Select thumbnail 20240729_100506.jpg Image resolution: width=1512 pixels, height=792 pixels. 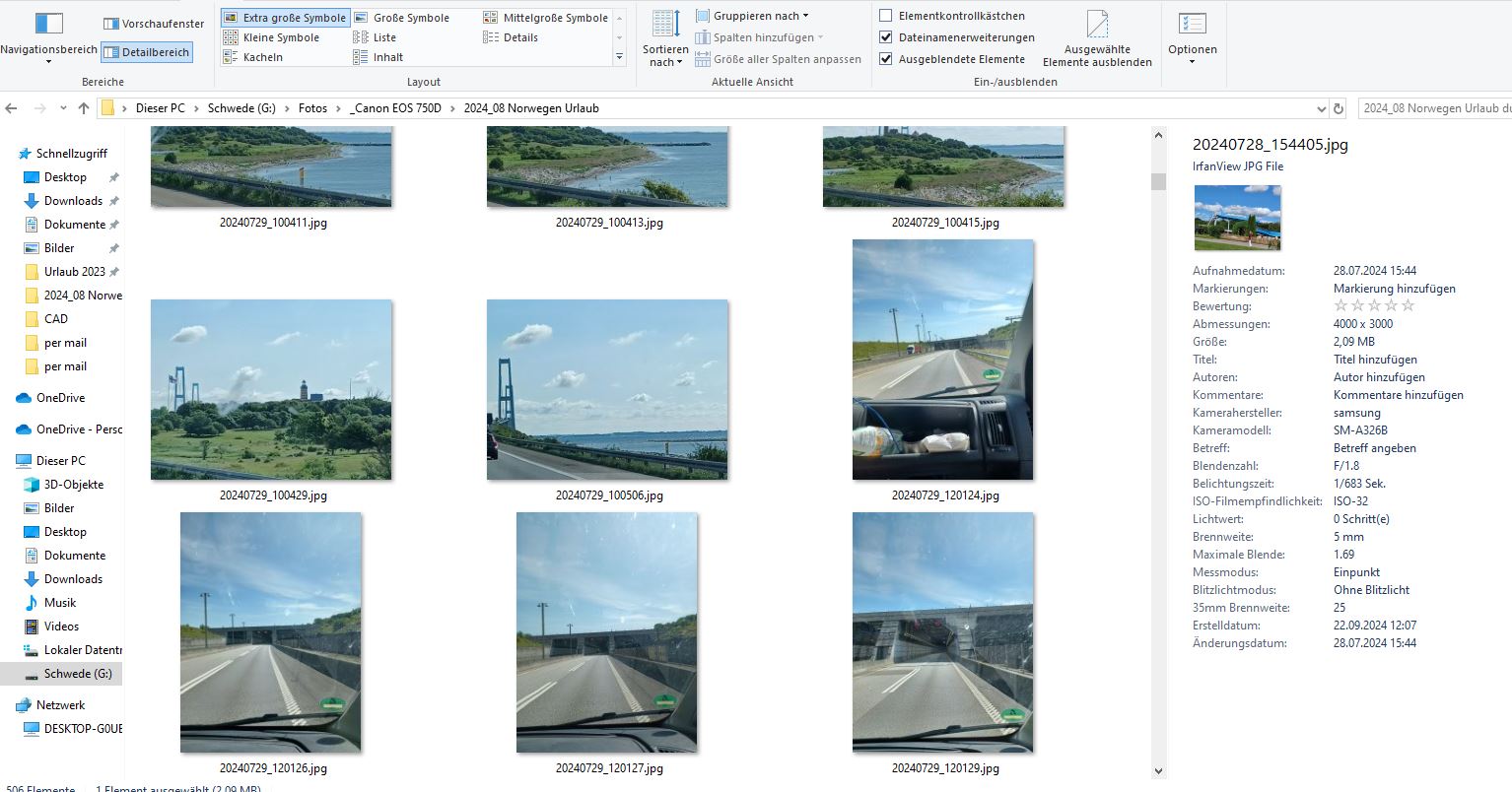tap(607, 390)
